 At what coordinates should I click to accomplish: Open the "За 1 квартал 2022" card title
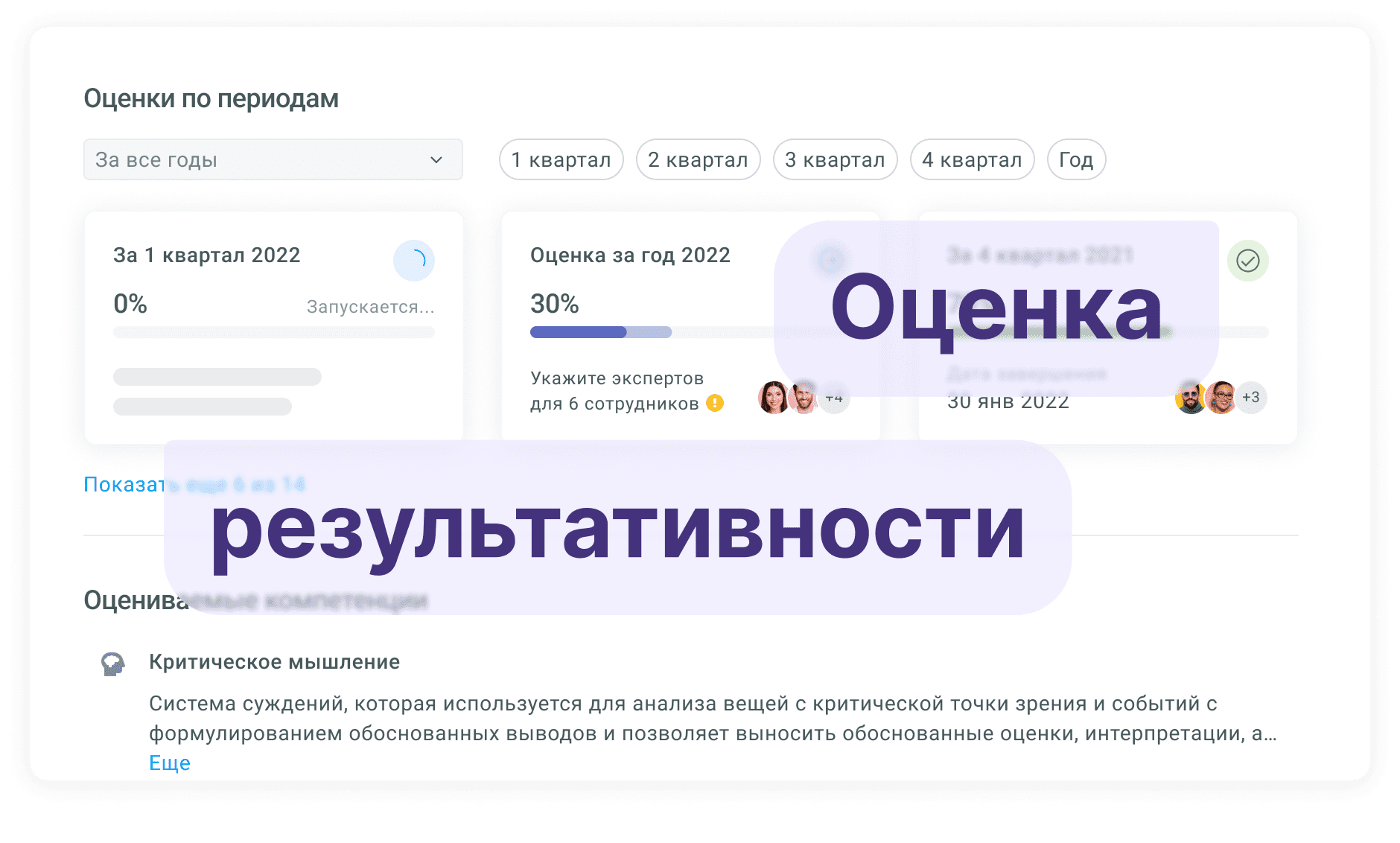click(206, 255)
